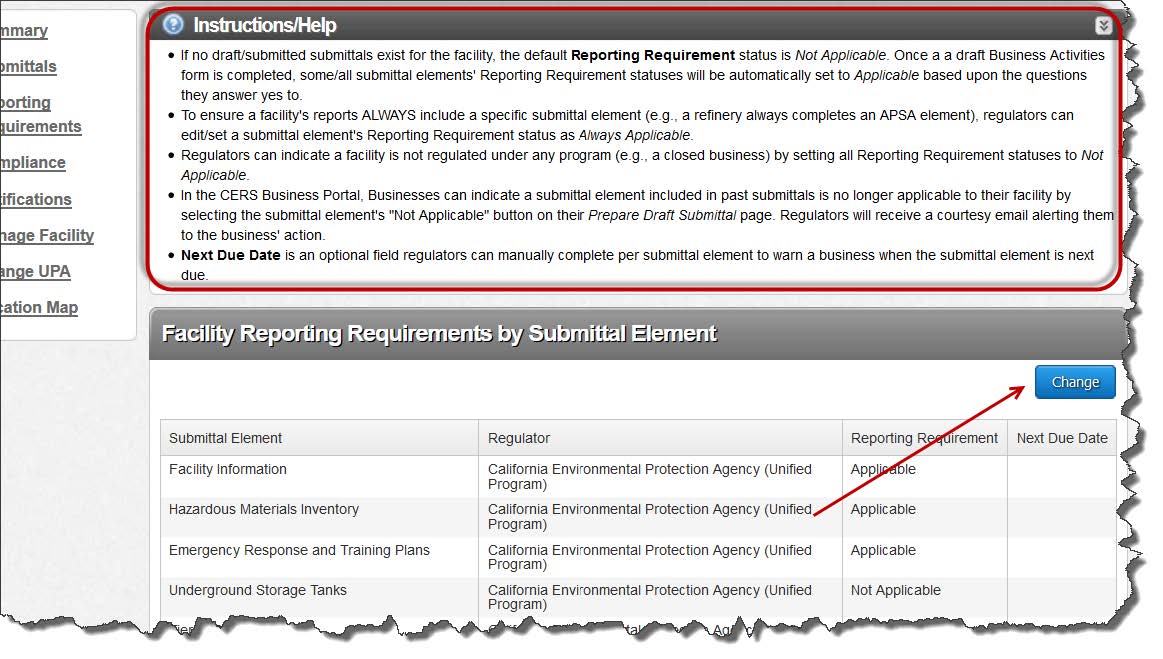
Task: Click the Next Due Date column header
Action: coord(1061,438)
